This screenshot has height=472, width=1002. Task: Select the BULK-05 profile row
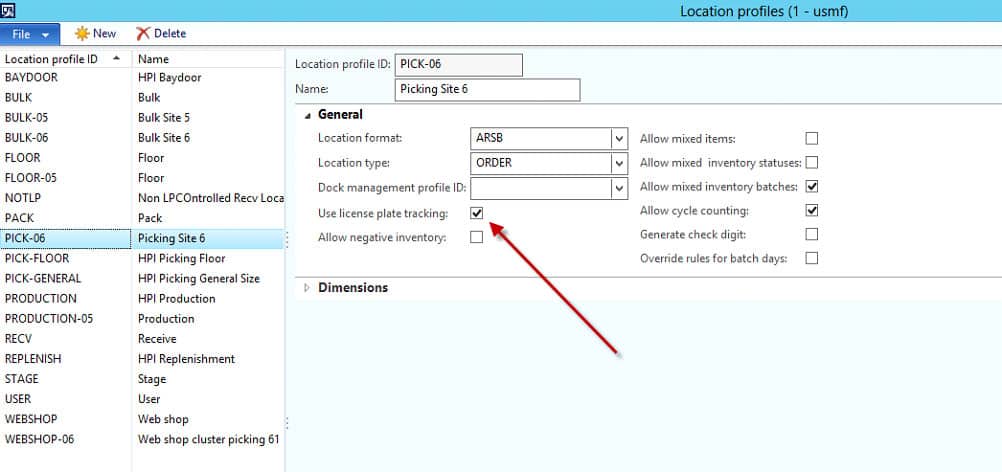pyautogui.click(x=142, y=118)
